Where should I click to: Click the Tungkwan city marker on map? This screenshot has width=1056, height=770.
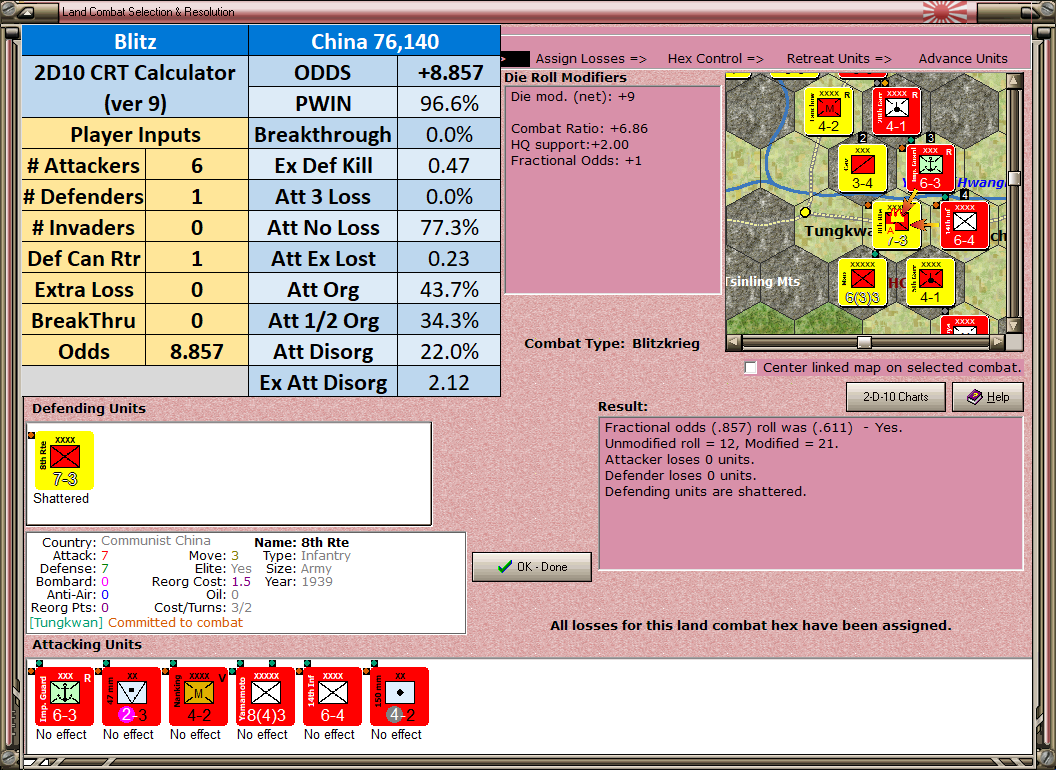click(805, 212)
